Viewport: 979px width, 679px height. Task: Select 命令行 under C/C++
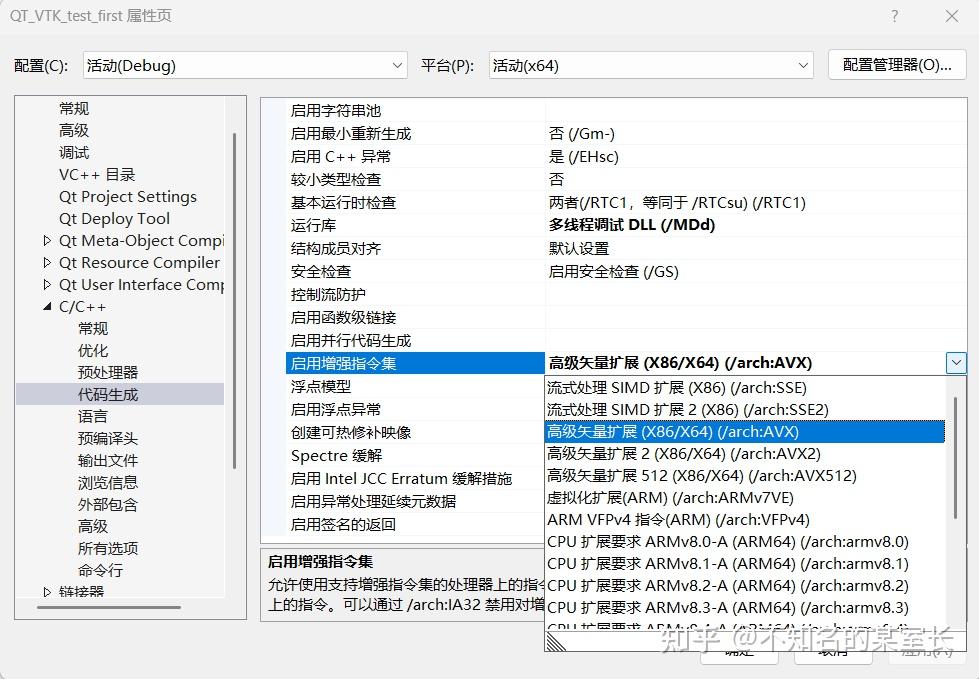(101, 570)
